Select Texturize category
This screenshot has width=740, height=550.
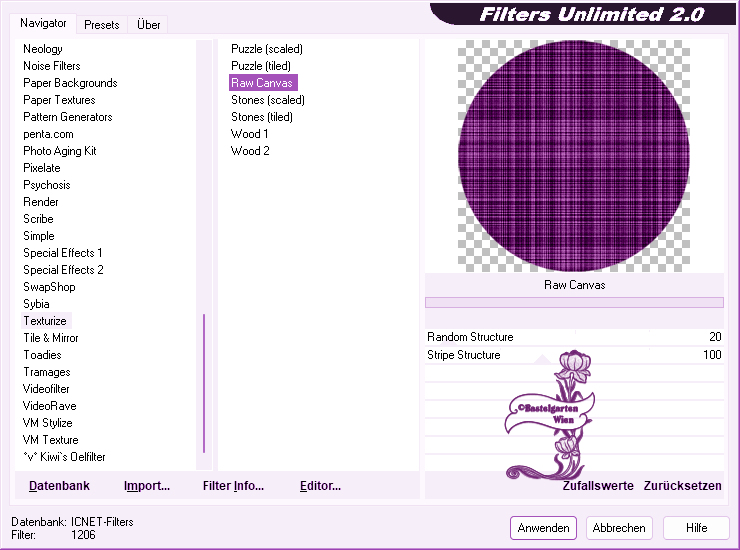pos(45,321)
